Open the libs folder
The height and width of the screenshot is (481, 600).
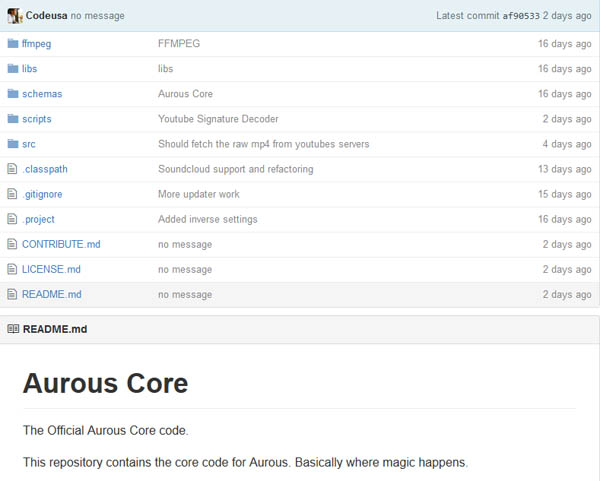coord(29,68)
